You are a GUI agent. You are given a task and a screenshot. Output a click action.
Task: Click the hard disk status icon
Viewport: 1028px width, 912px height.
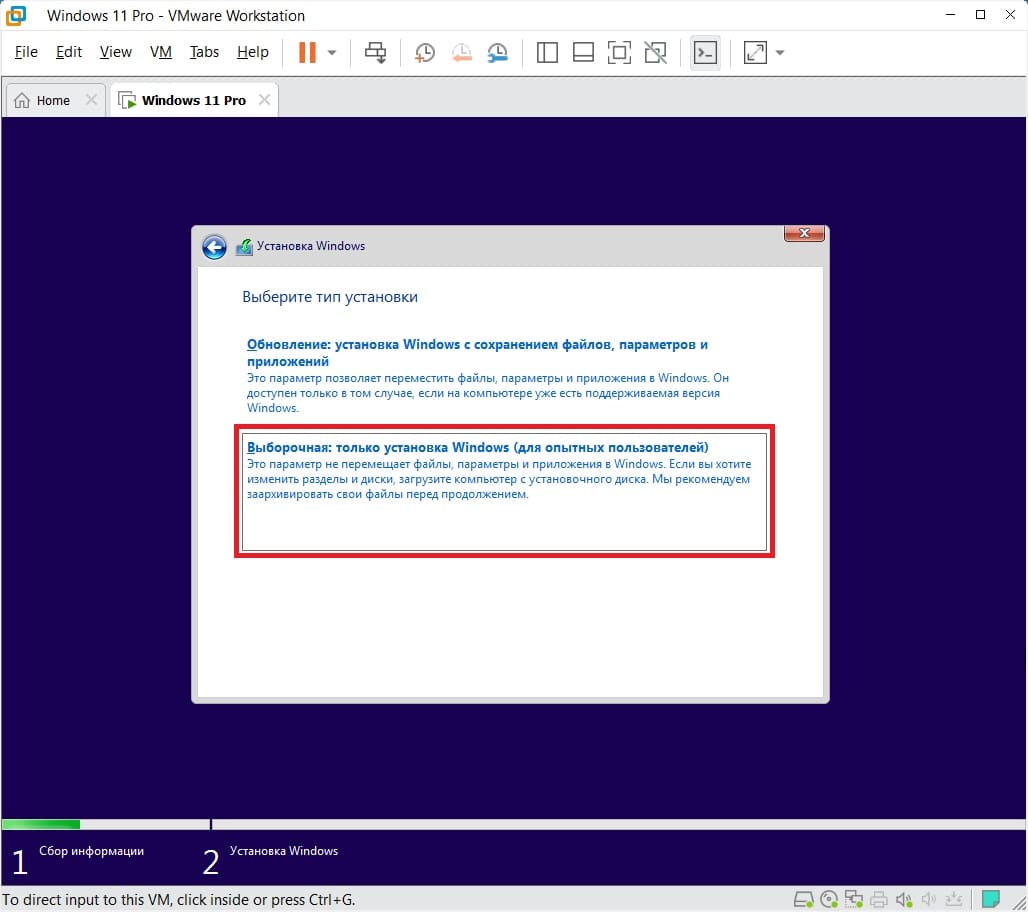[x=804, y=899]
